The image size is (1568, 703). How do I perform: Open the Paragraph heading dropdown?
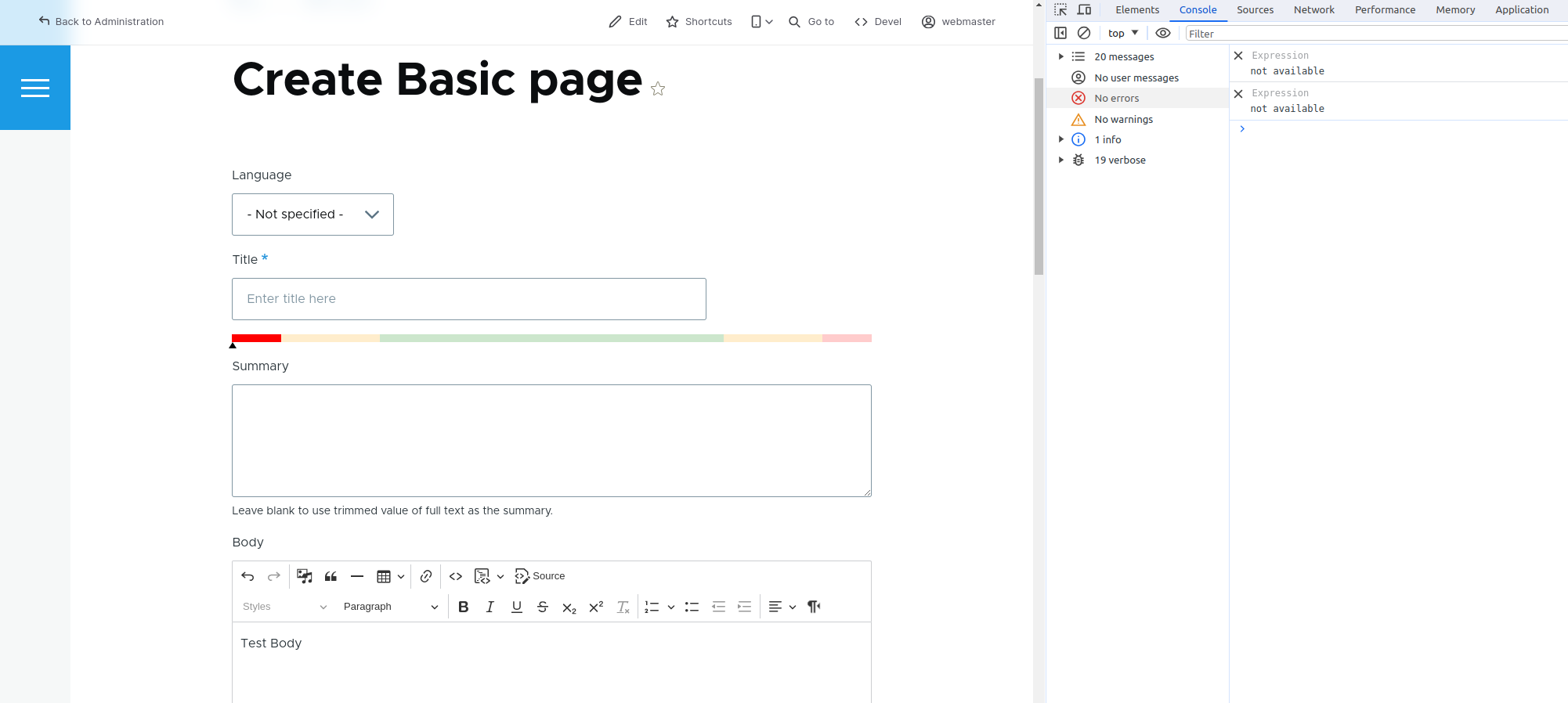pos(390,607)
